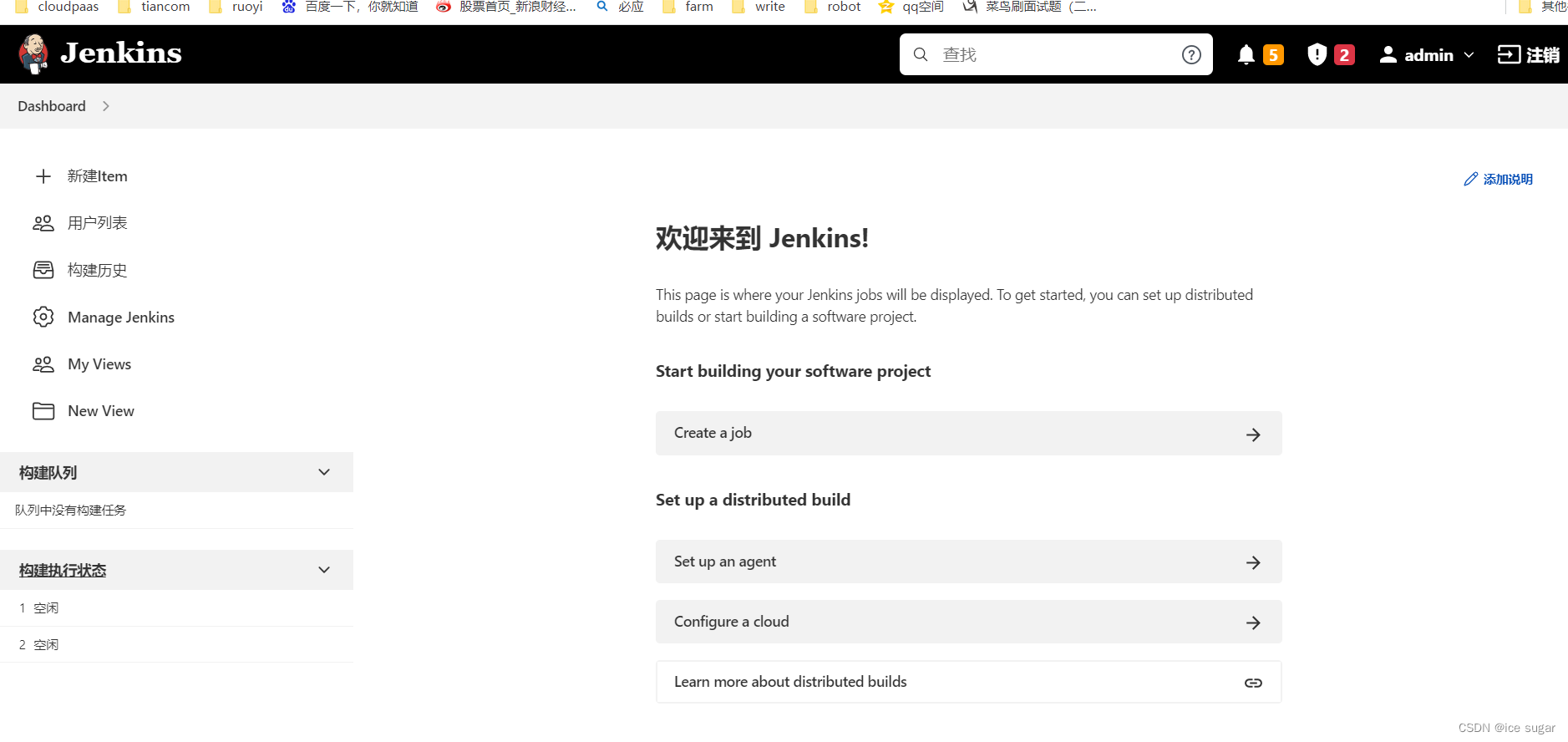Screen dimensions: 1568x742
Task: Select executor 1 空闲 row
Action: [176, 608]
